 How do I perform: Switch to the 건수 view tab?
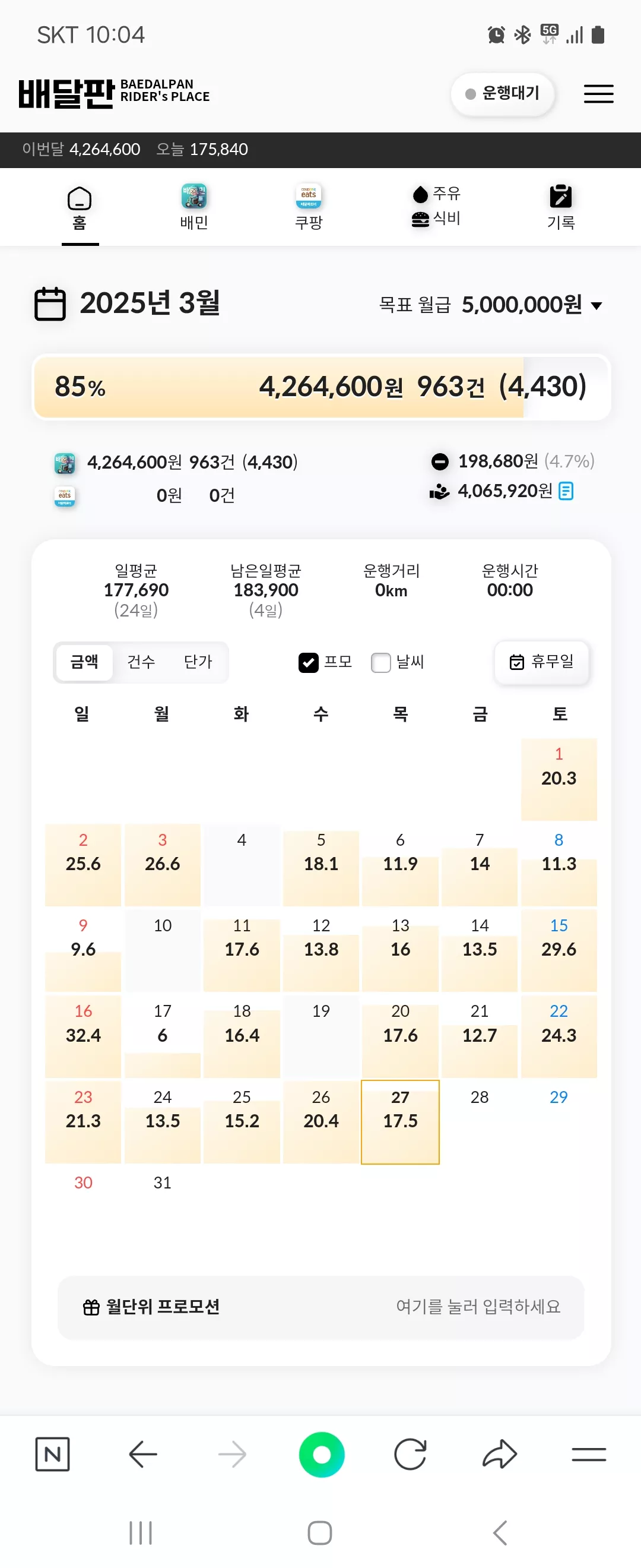tap(141, 662)
